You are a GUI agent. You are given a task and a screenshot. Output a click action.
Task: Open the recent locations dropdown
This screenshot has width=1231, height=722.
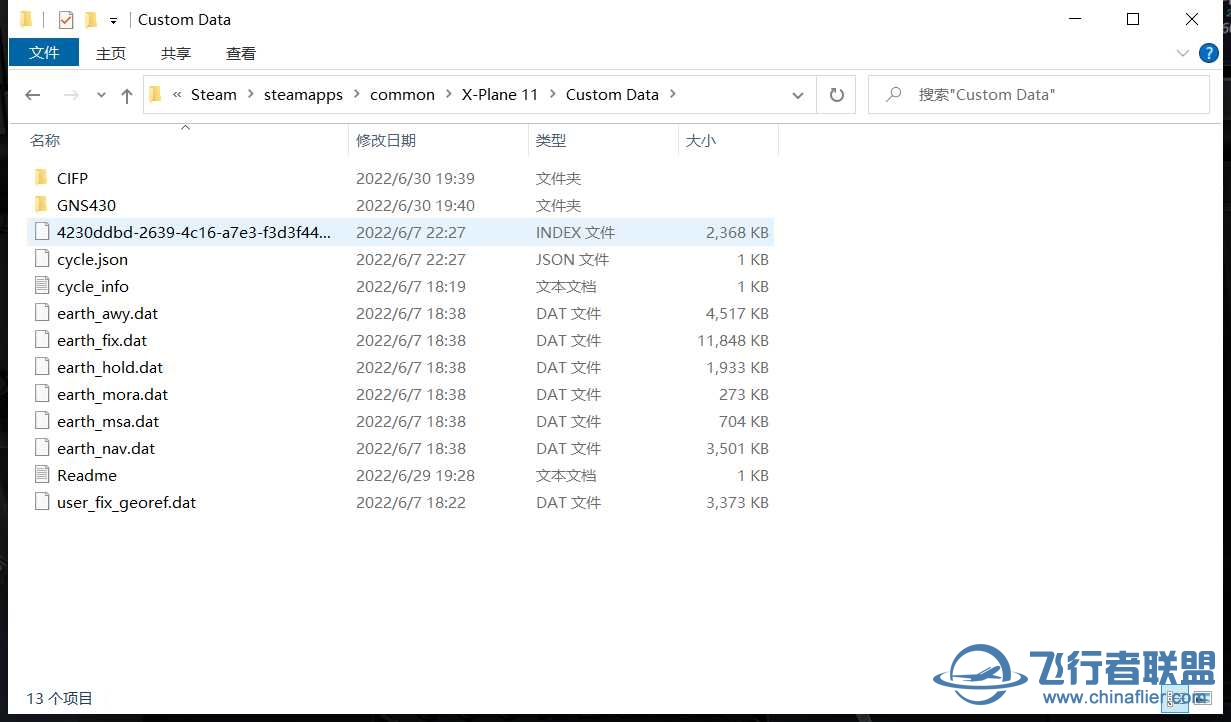pyautogui.click(x=101, y=95)
